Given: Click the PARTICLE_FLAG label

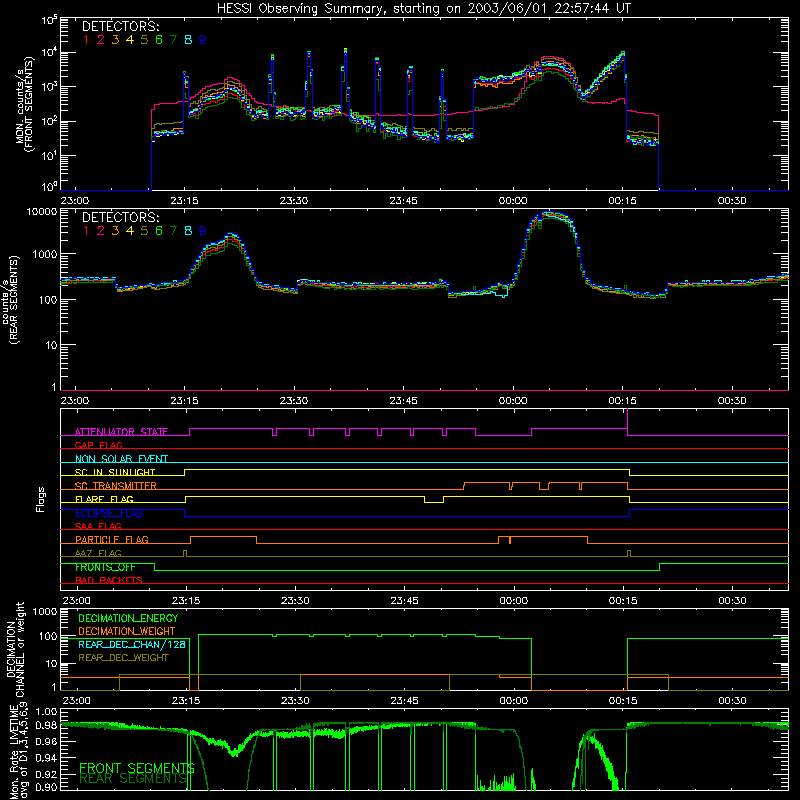Looking at the screenshot, I should 112,539.
